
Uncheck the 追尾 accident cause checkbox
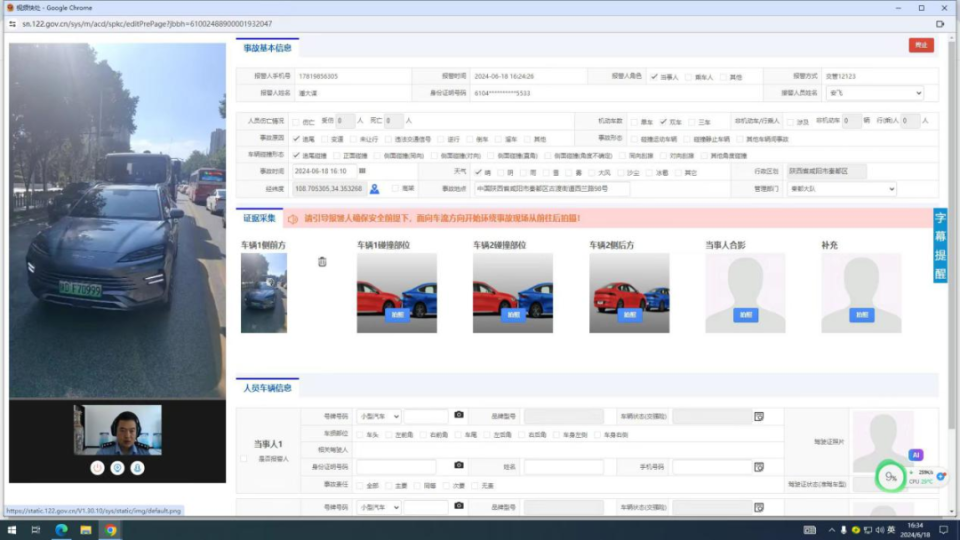point(296,139)
